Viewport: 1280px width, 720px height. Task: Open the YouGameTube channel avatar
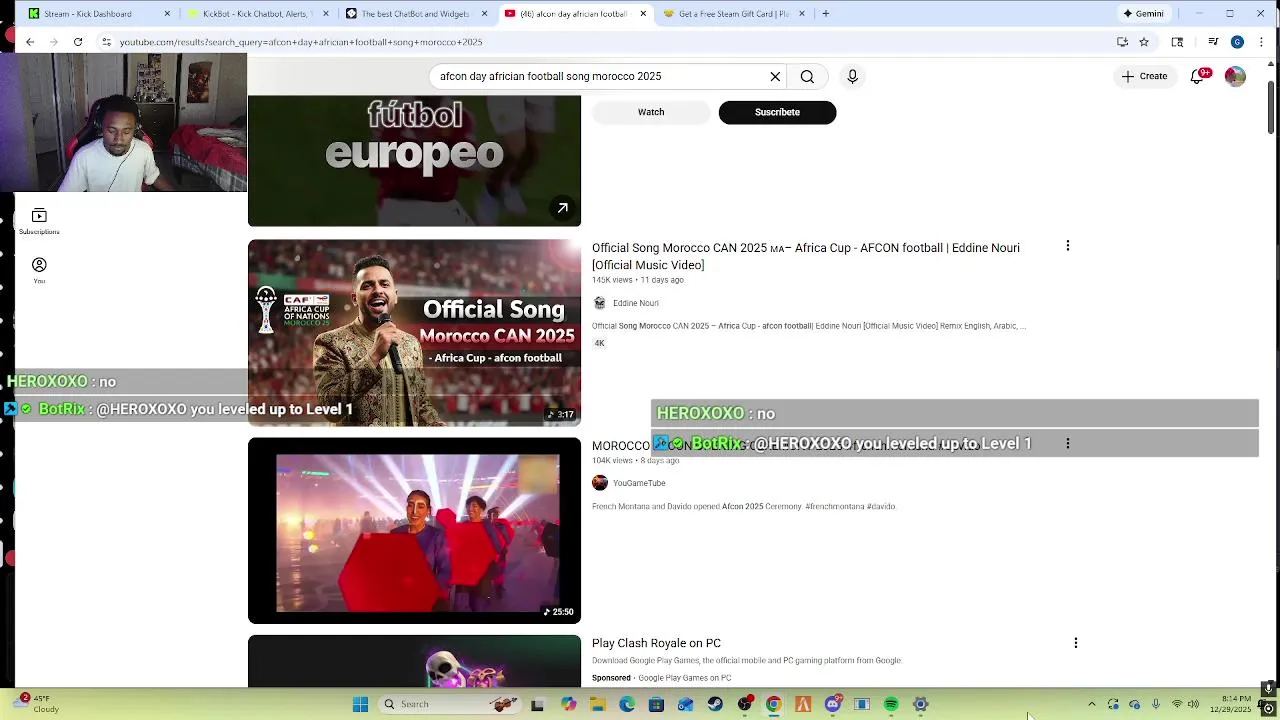(x=600, y=483)
